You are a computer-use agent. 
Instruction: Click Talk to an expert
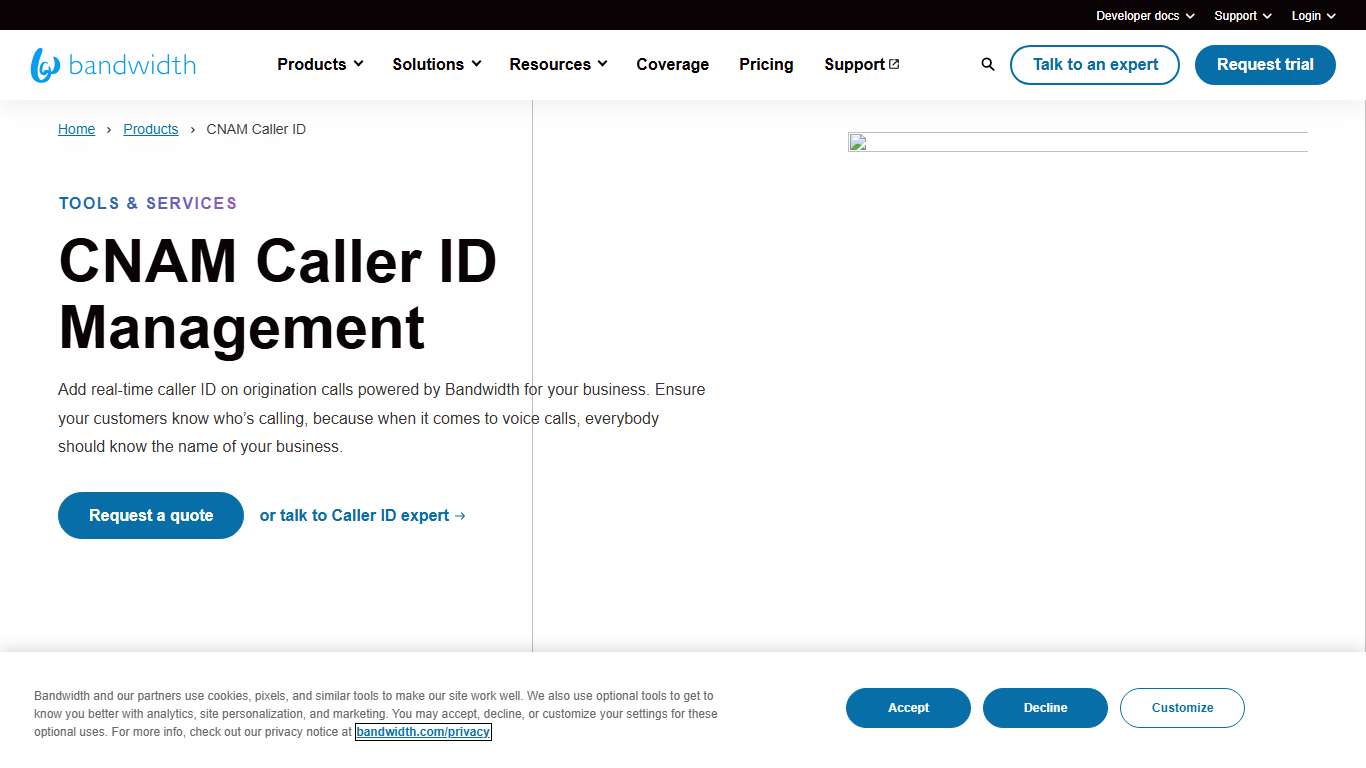[x=1094, y=64]
